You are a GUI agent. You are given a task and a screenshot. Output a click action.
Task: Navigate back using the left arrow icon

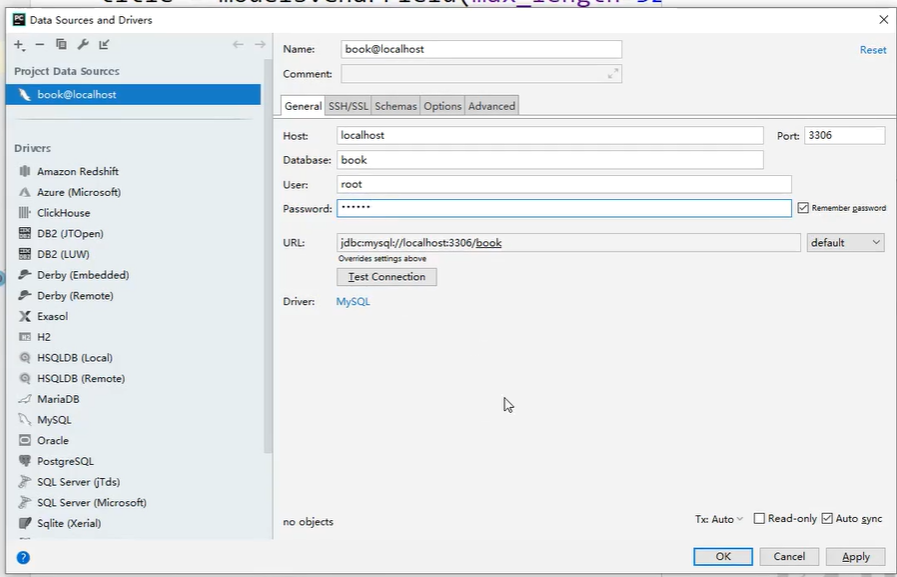point(239,44)
